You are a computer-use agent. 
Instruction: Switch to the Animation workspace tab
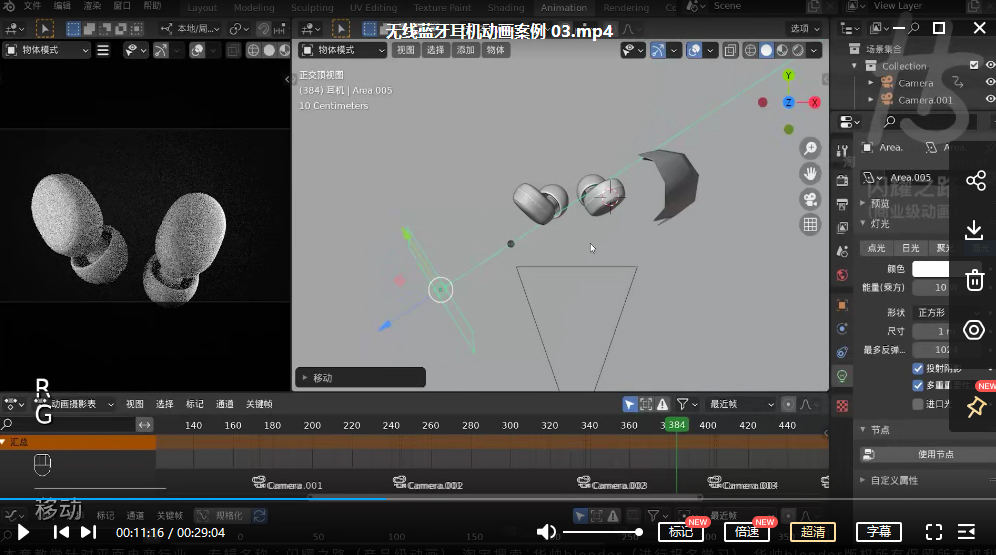564,8
